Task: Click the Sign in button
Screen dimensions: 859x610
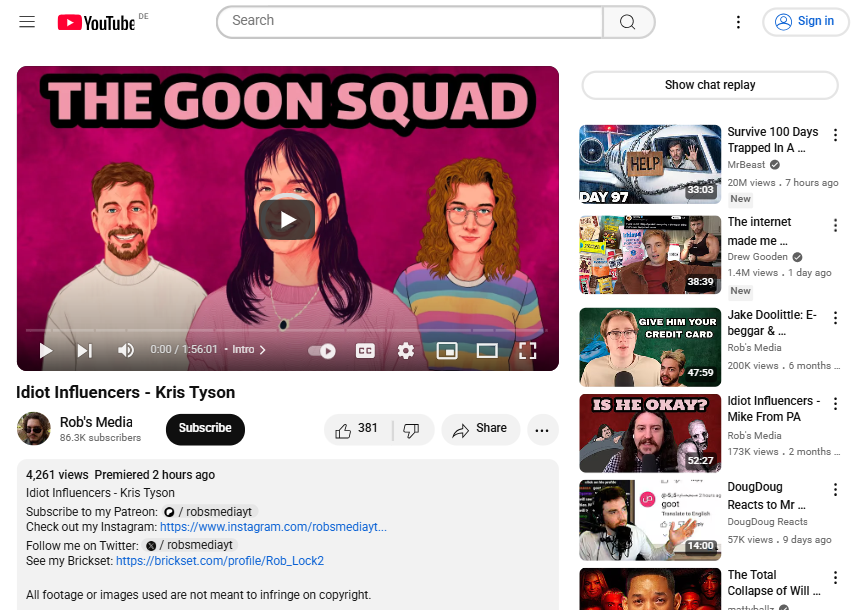Action: [805, 22]
